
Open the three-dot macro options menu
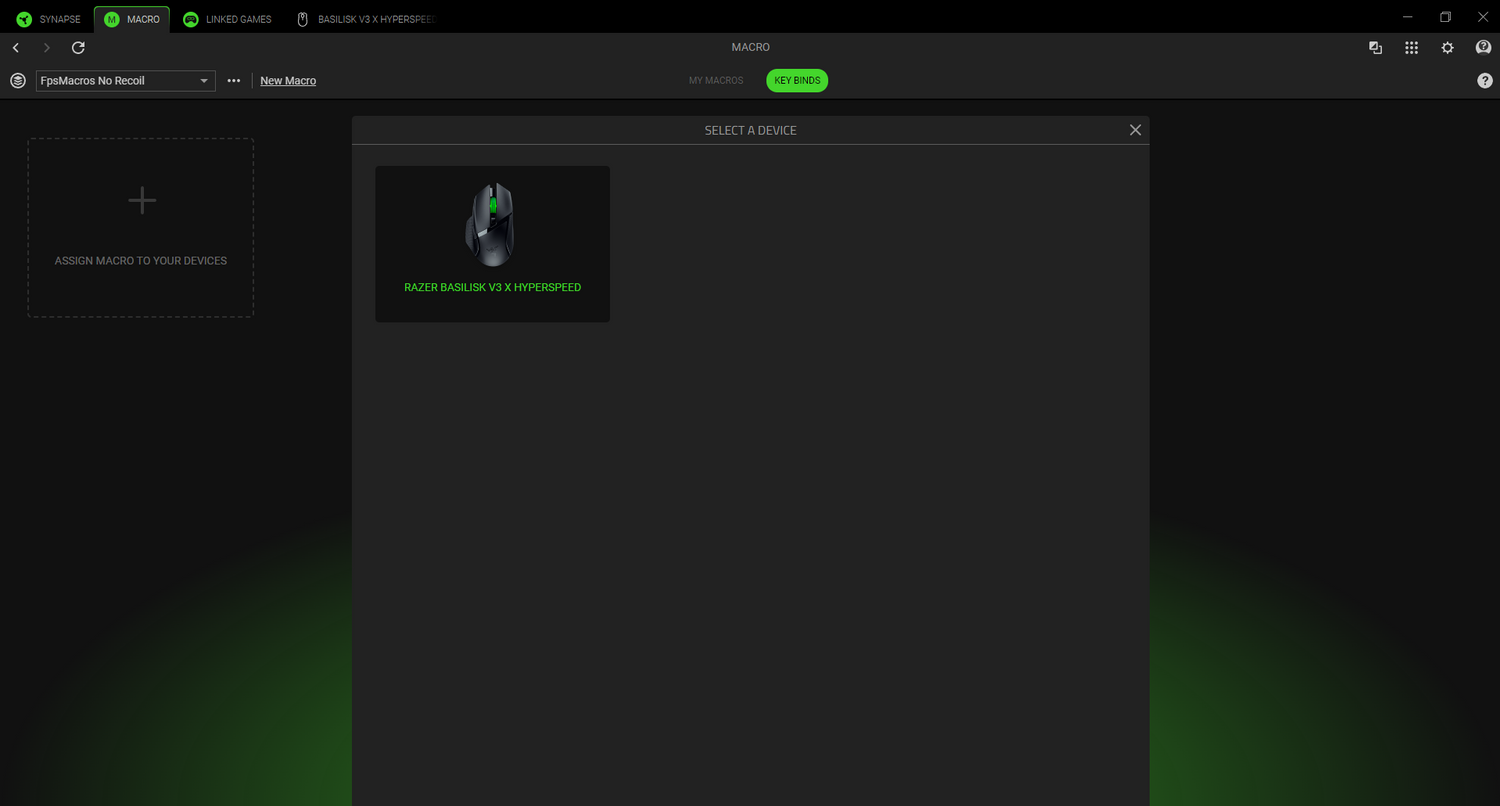point(234,81)
